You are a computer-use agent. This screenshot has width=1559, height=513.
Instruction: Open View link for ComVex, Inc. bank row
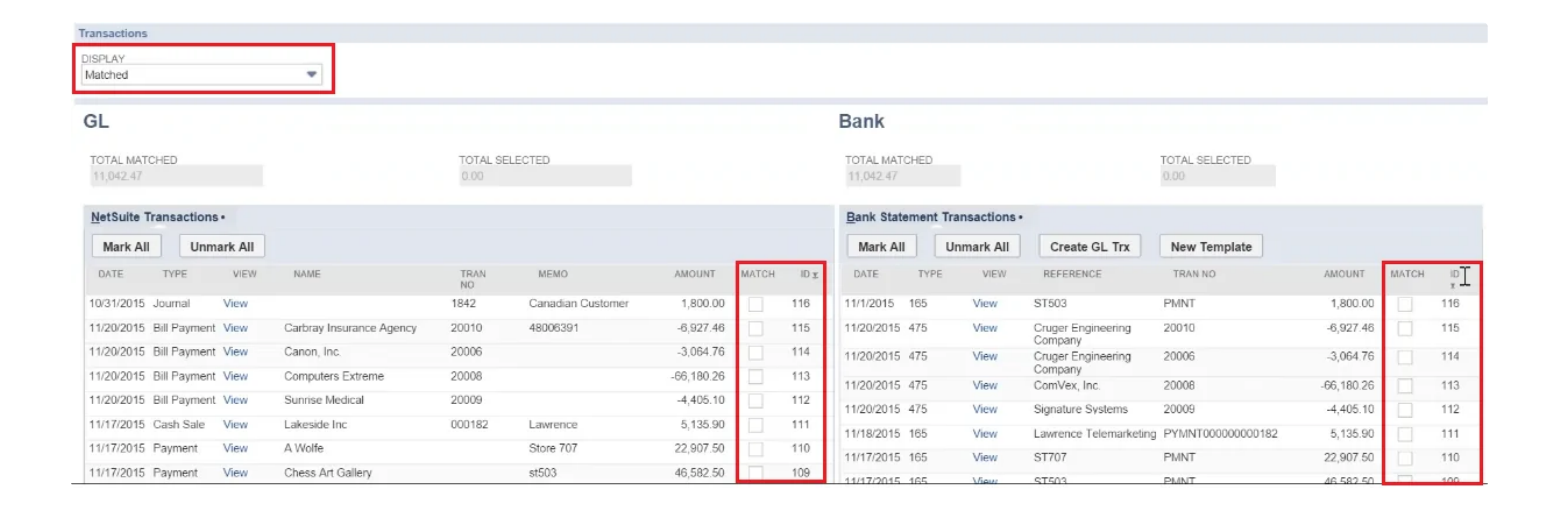click(985, 385)
